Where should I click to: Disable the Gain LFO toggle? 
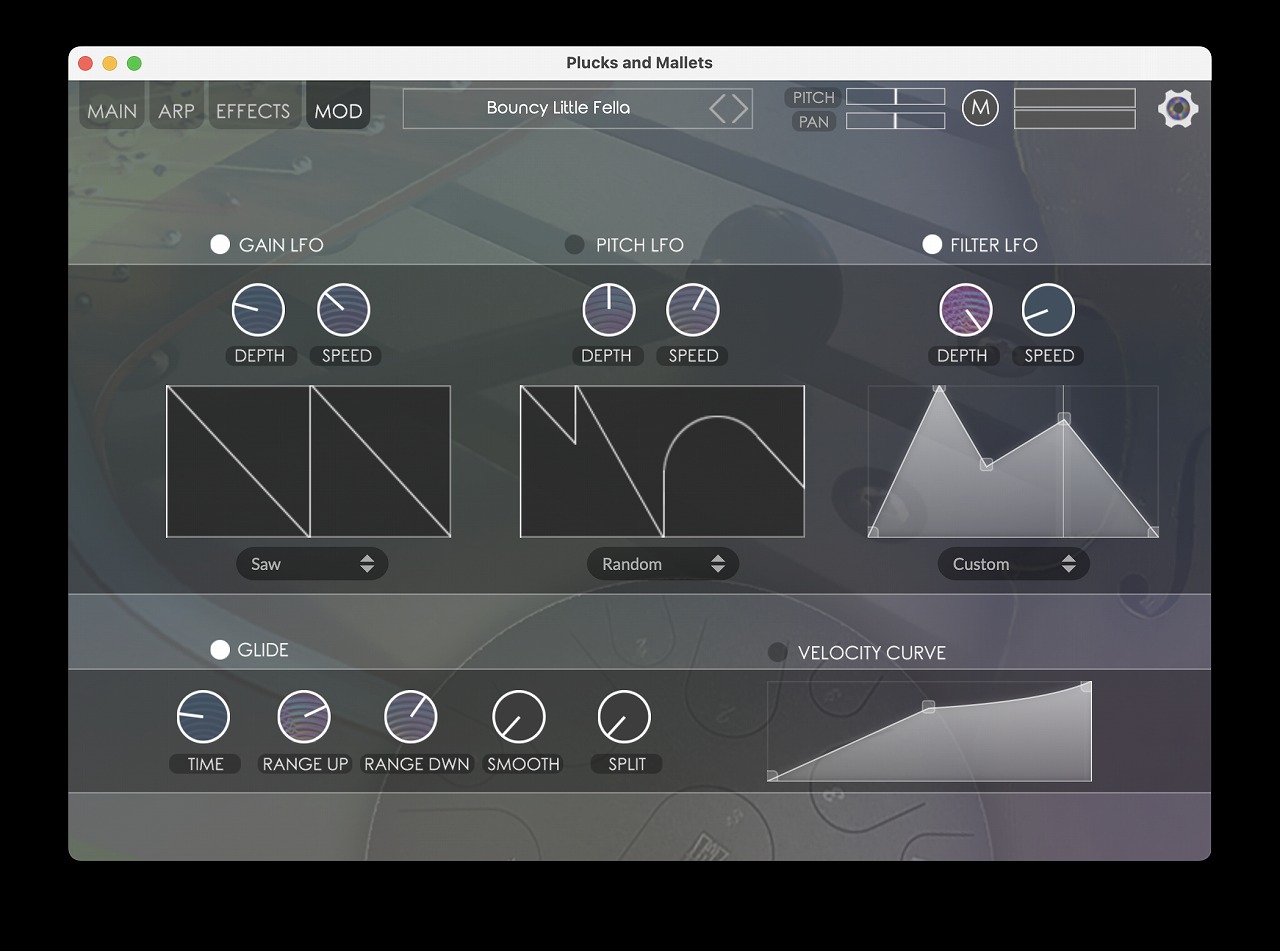[220, 245]
